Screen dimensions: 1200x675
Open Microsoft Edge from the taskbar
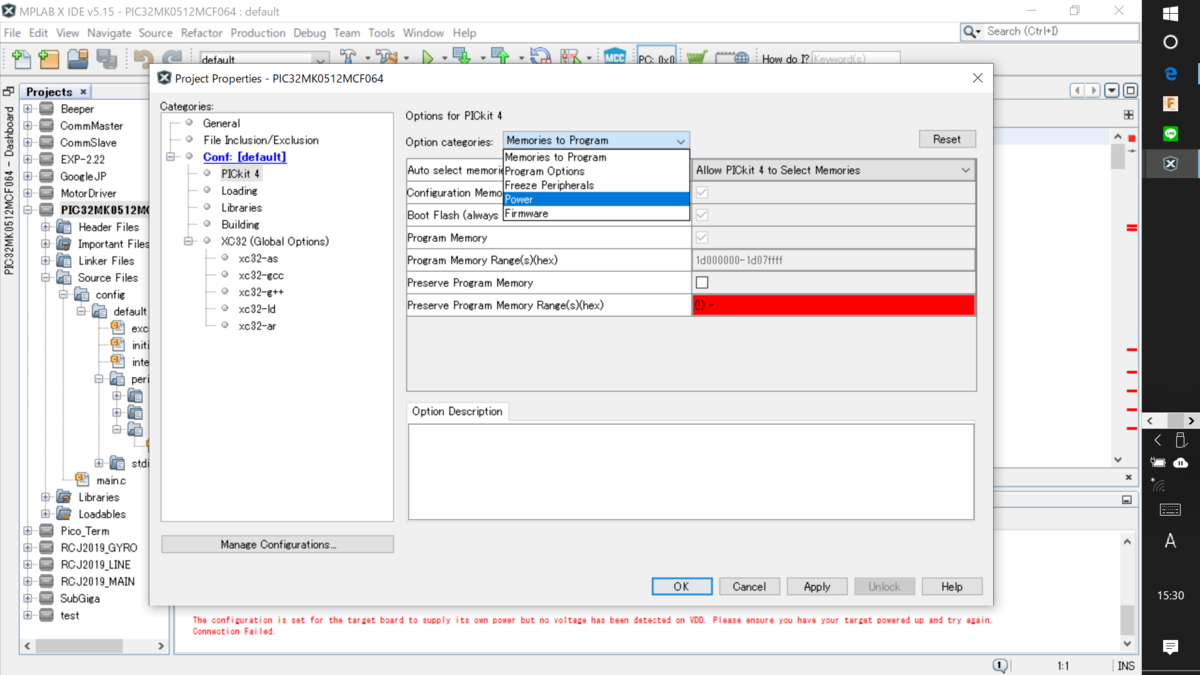coord(1171,73)
